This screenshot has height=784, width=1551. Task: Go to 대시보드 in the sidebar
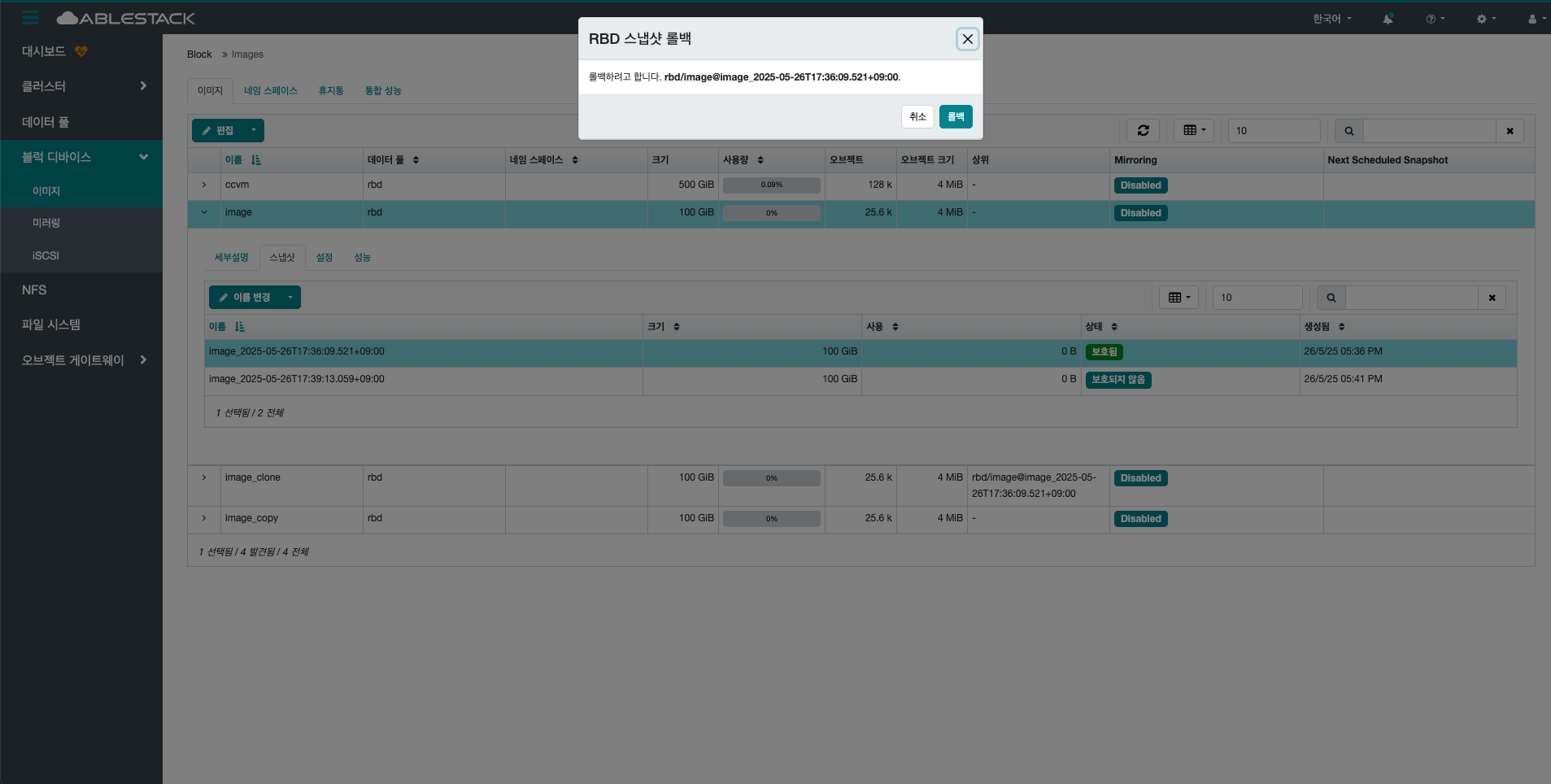point(44,51)
